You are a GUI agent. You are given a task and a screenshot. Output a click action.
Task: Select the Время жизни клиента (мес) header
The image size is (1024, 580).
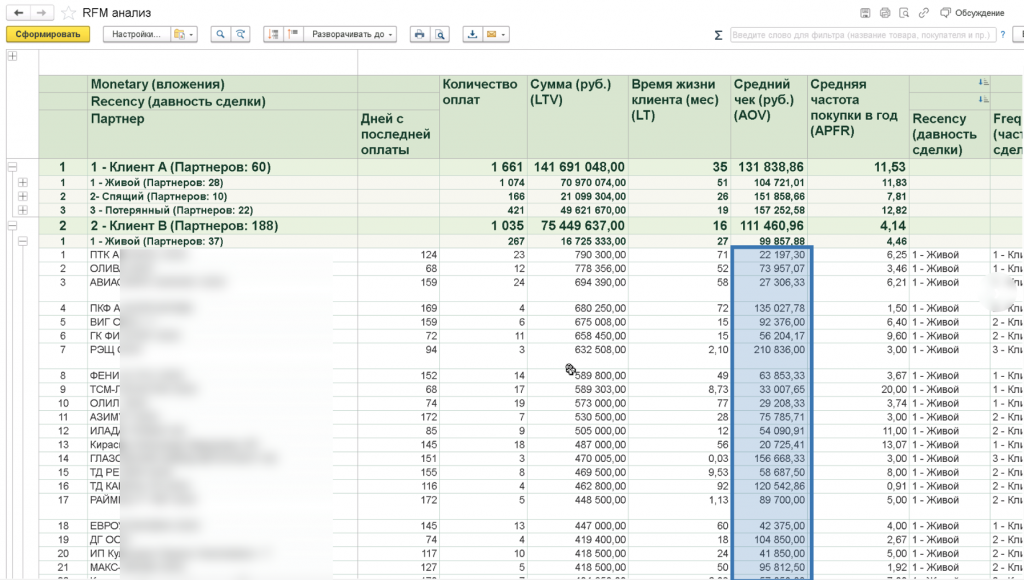click(x=679, y=117)
